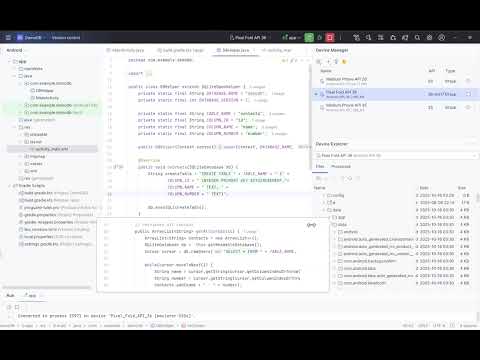This screenshot has width=480, height=360.
Task: Open the account profile icon
Action: coord(442,38)
